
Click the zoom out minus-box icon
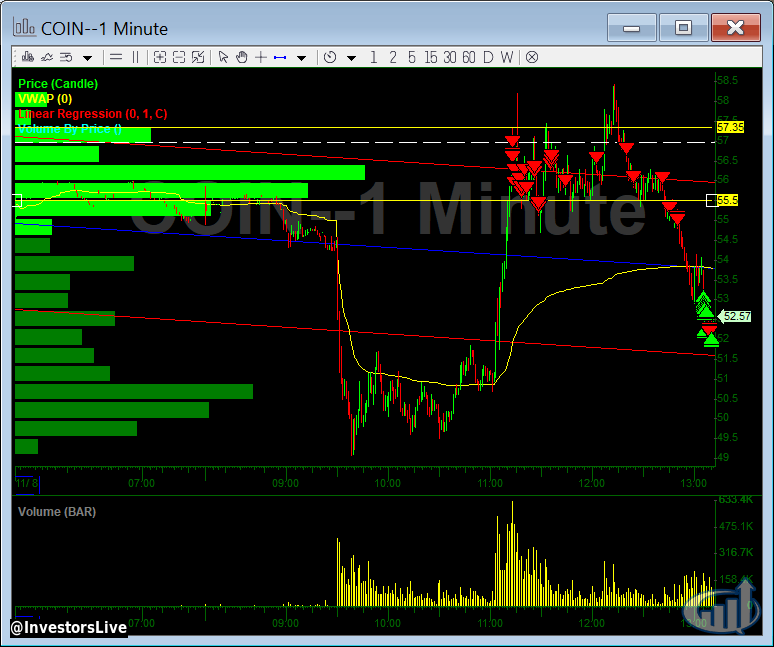[x=179, y=57]
